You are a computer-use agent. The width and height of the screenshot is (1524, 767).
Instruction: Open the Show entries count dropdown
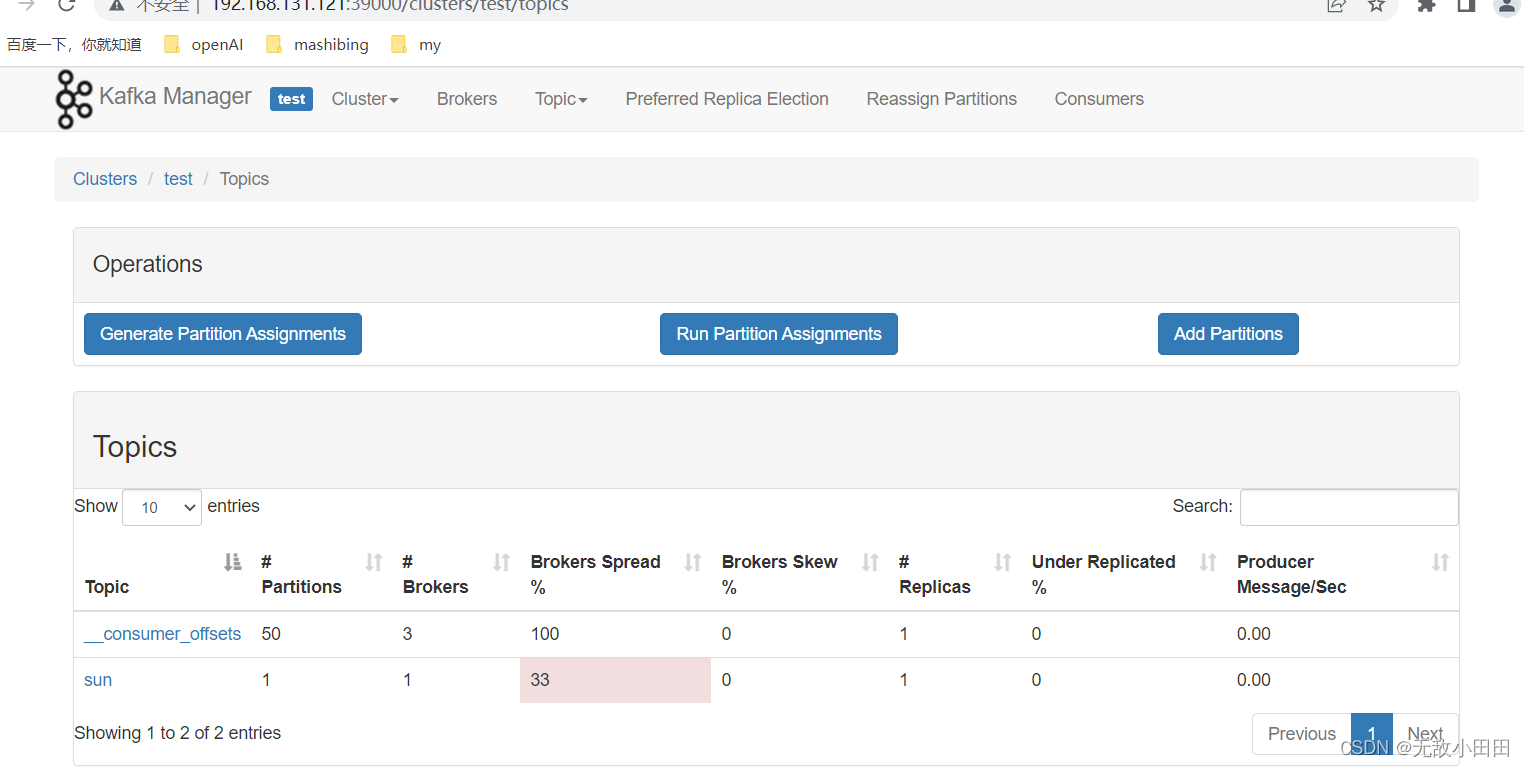pos(162,507)
